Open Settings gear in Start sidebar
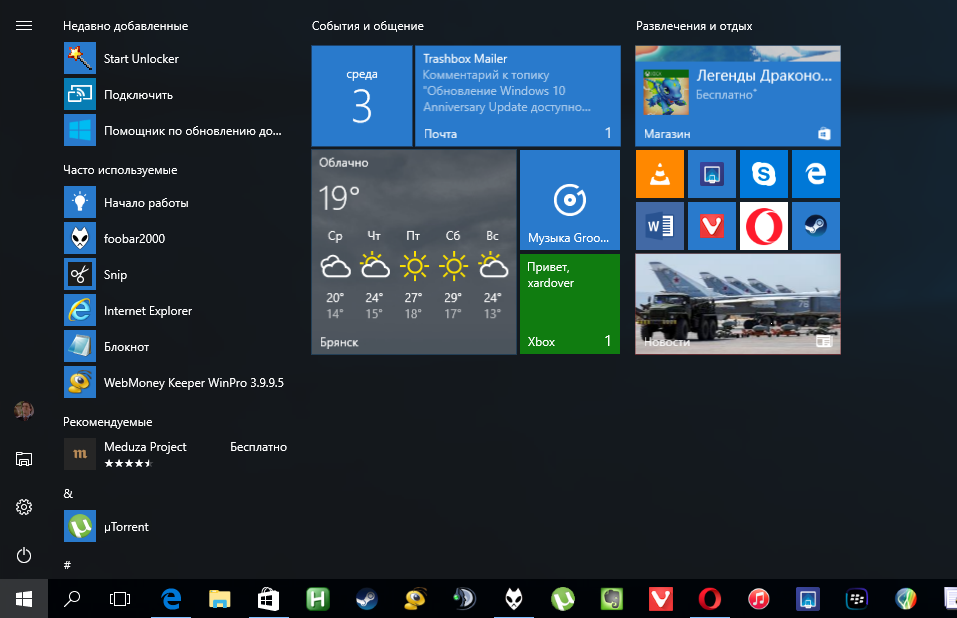957x618 pixels. [24, 507]
